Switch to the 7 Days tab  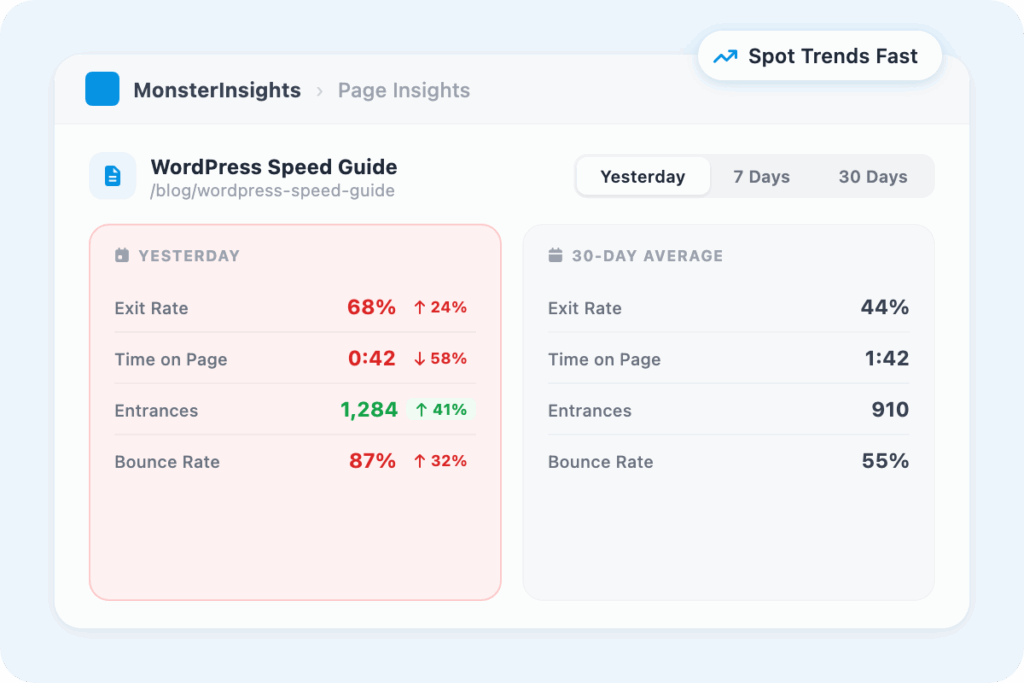click(x=761, y=177)
